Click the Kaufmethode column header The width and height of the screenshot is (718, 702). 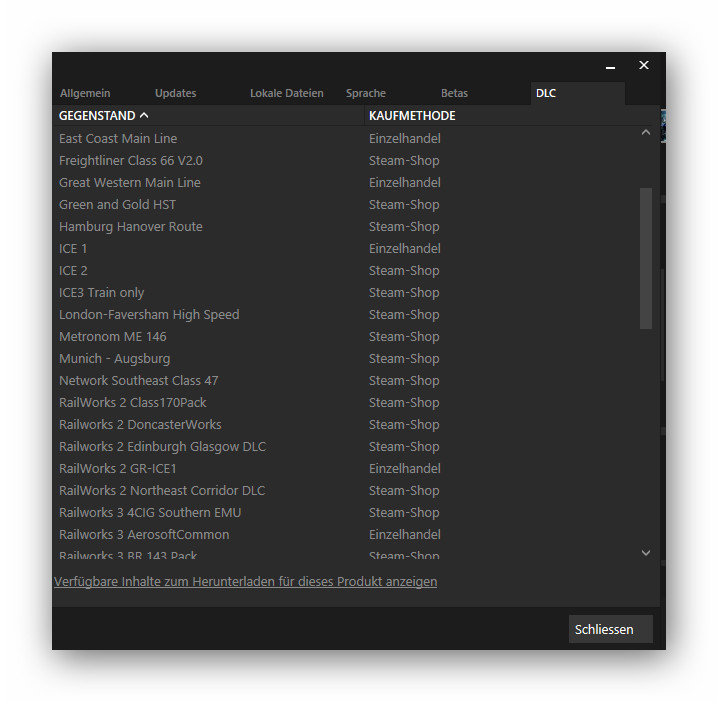pos(412,116)
